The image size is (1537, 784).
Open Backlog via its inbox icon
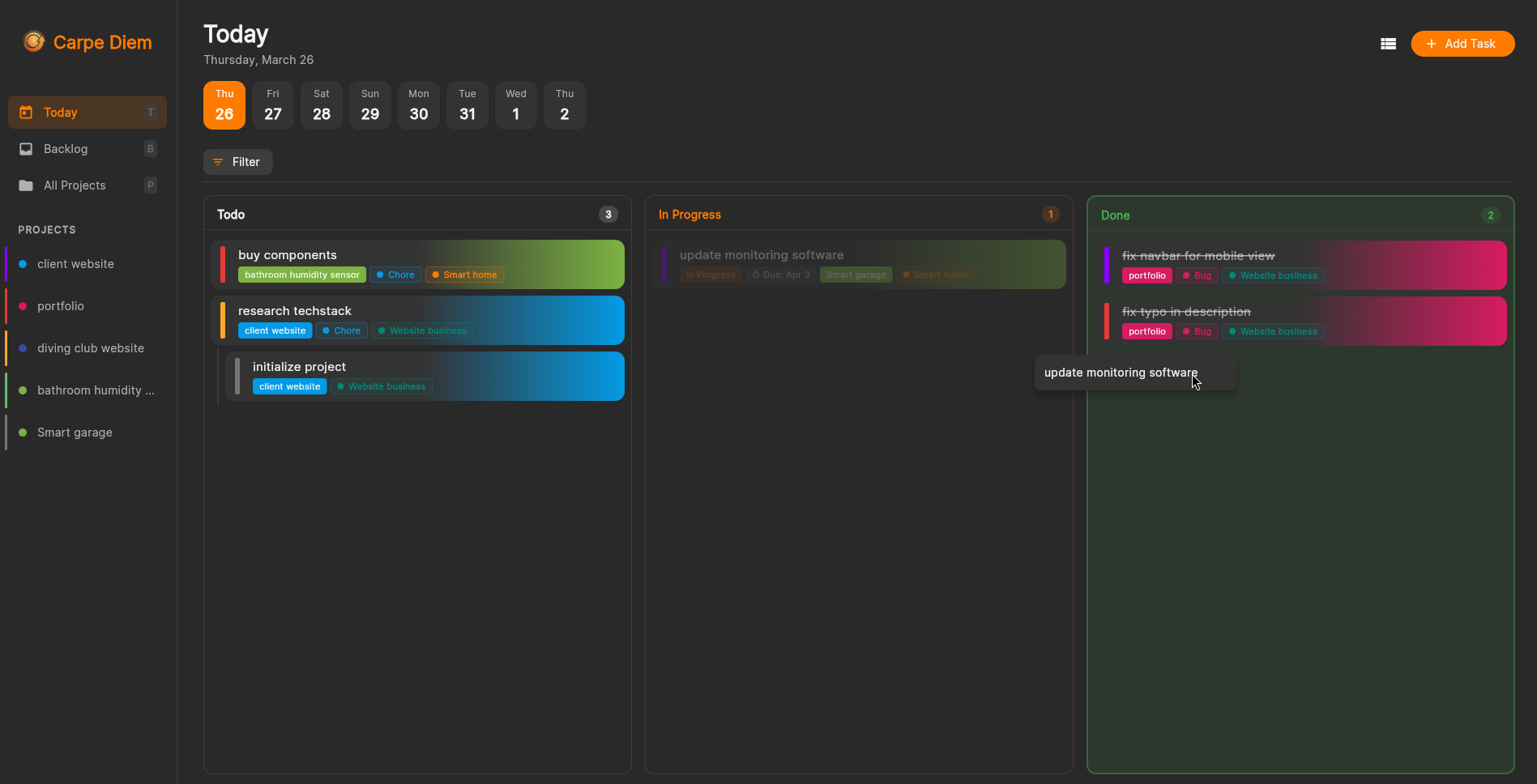pyautogui.click(x=26, y=149)
